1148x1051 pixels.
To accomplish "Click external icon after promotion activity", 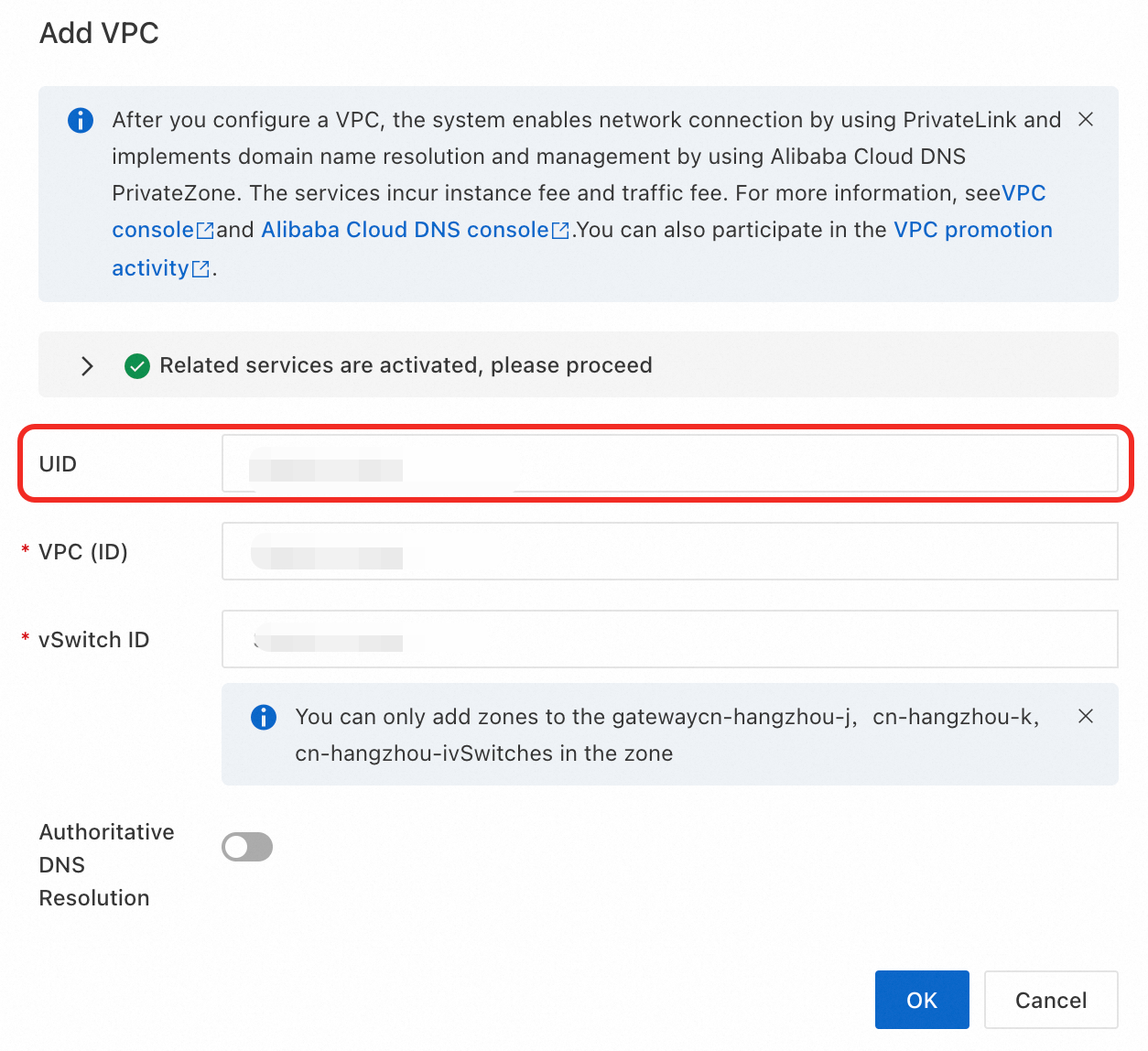I will [200, 269].
